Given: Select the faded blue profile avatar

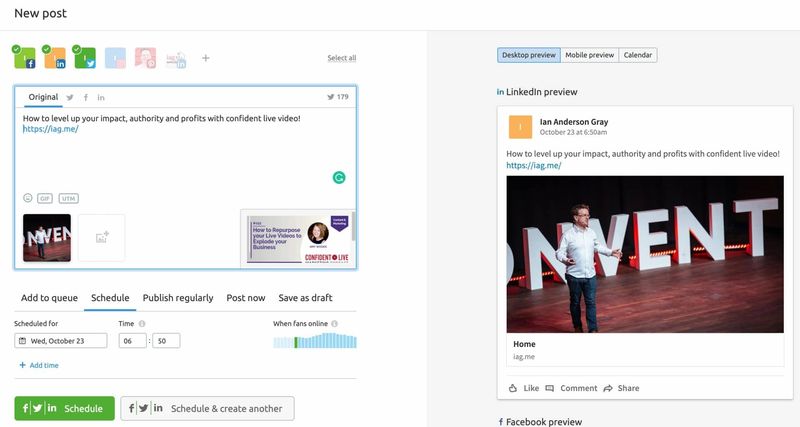Looking at the screenshot, I should (115, 58).
